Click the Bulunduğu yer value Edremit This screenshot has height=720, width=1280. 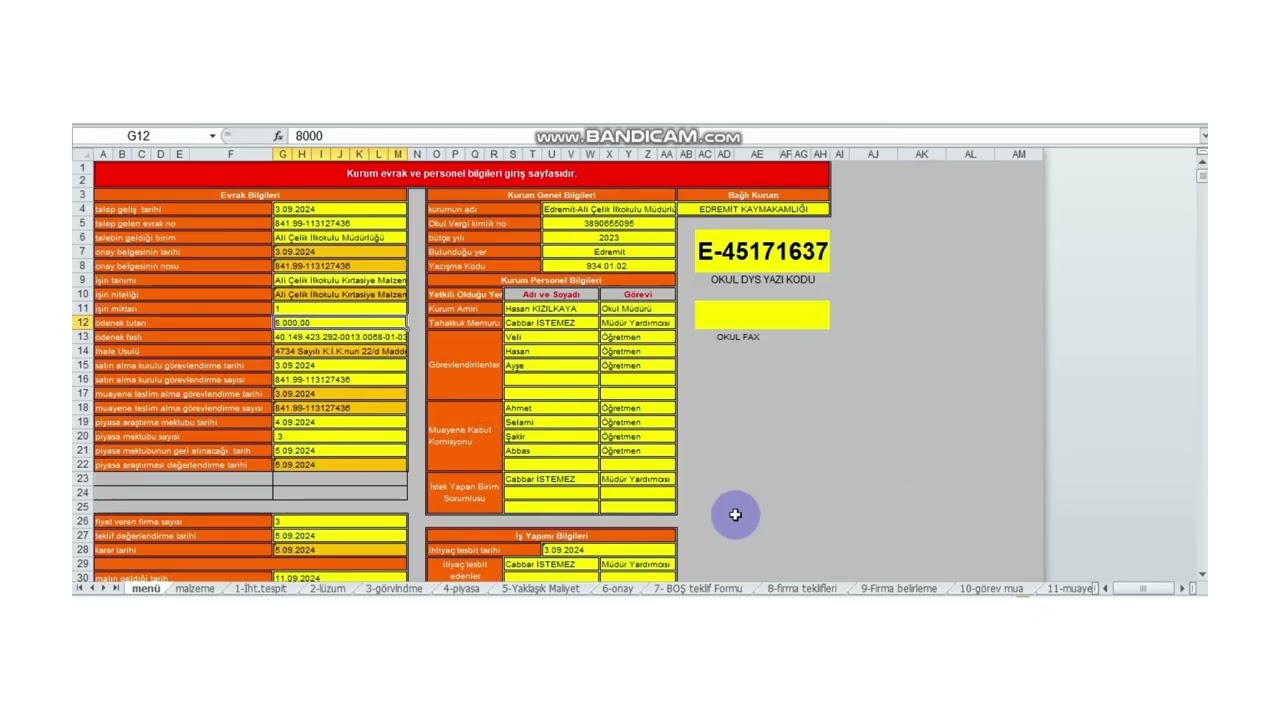point(609,252)
